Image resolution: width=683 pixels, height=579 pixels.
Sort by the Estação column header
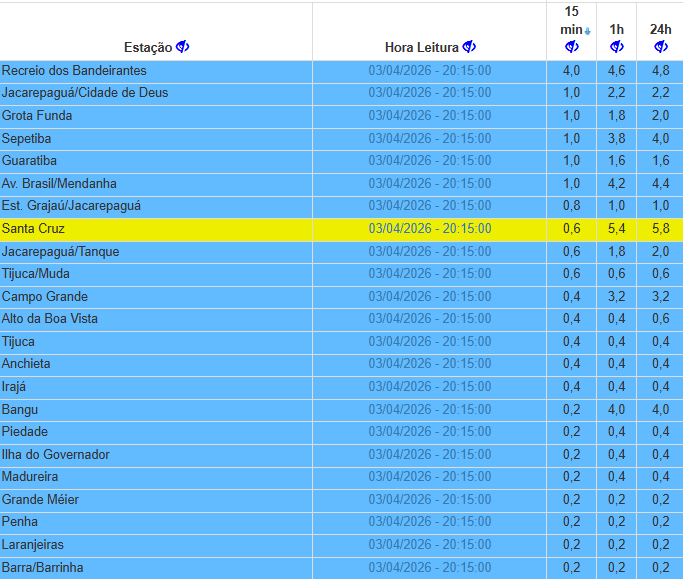[148, 47]
